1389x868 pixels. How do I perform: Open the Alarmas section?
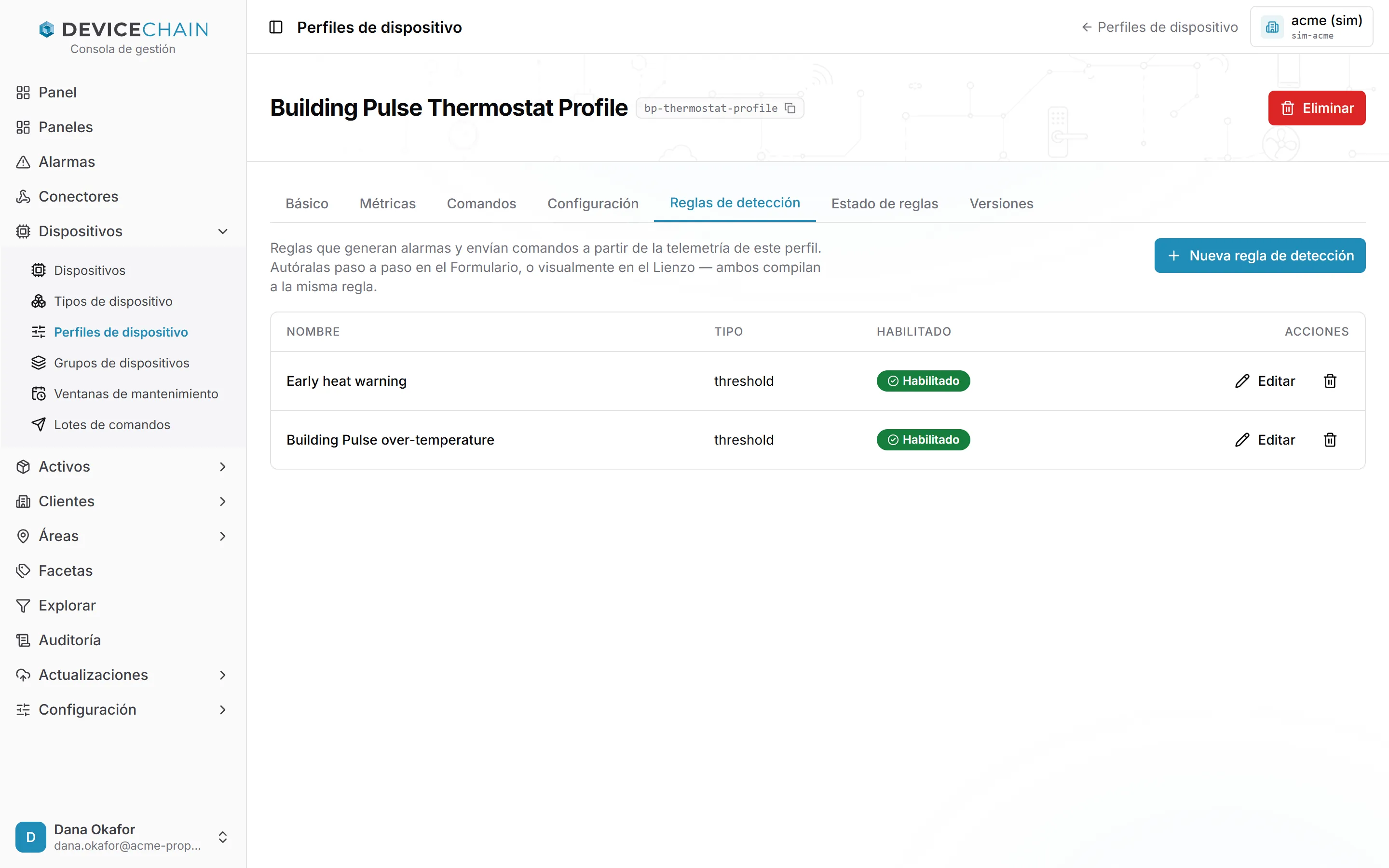[x=123, y=162]
